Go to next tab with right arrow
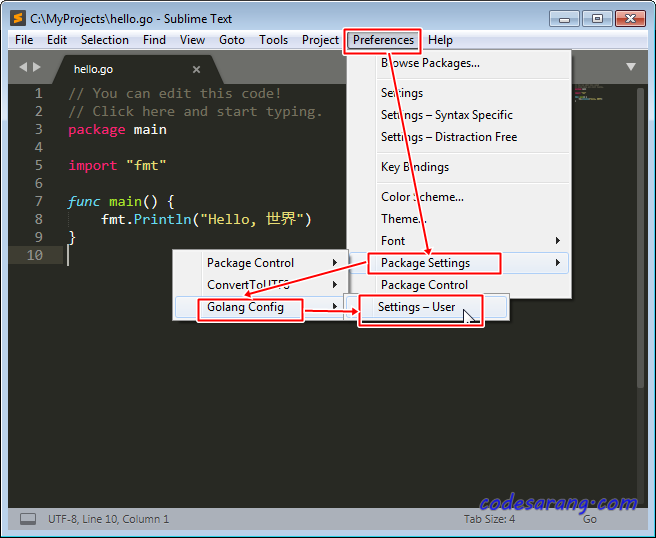 tap(37, 67)
